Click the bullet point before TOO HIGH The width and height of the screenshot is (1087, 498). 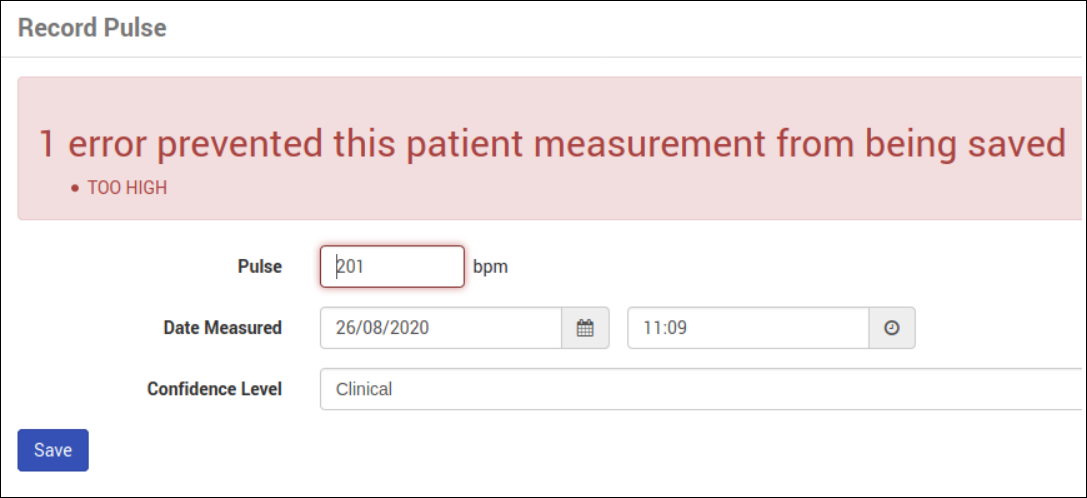[75, 188]
